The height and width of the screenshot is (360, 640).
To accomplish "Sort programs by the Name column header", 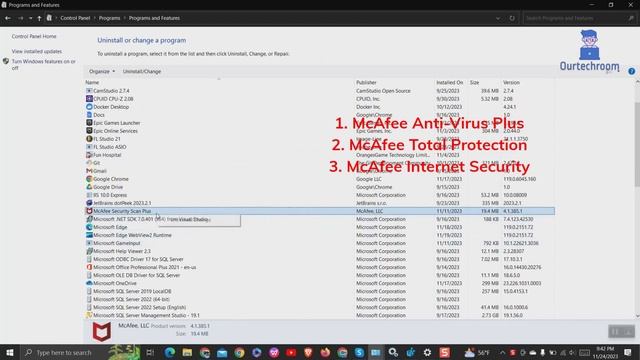I will point(92,82).
